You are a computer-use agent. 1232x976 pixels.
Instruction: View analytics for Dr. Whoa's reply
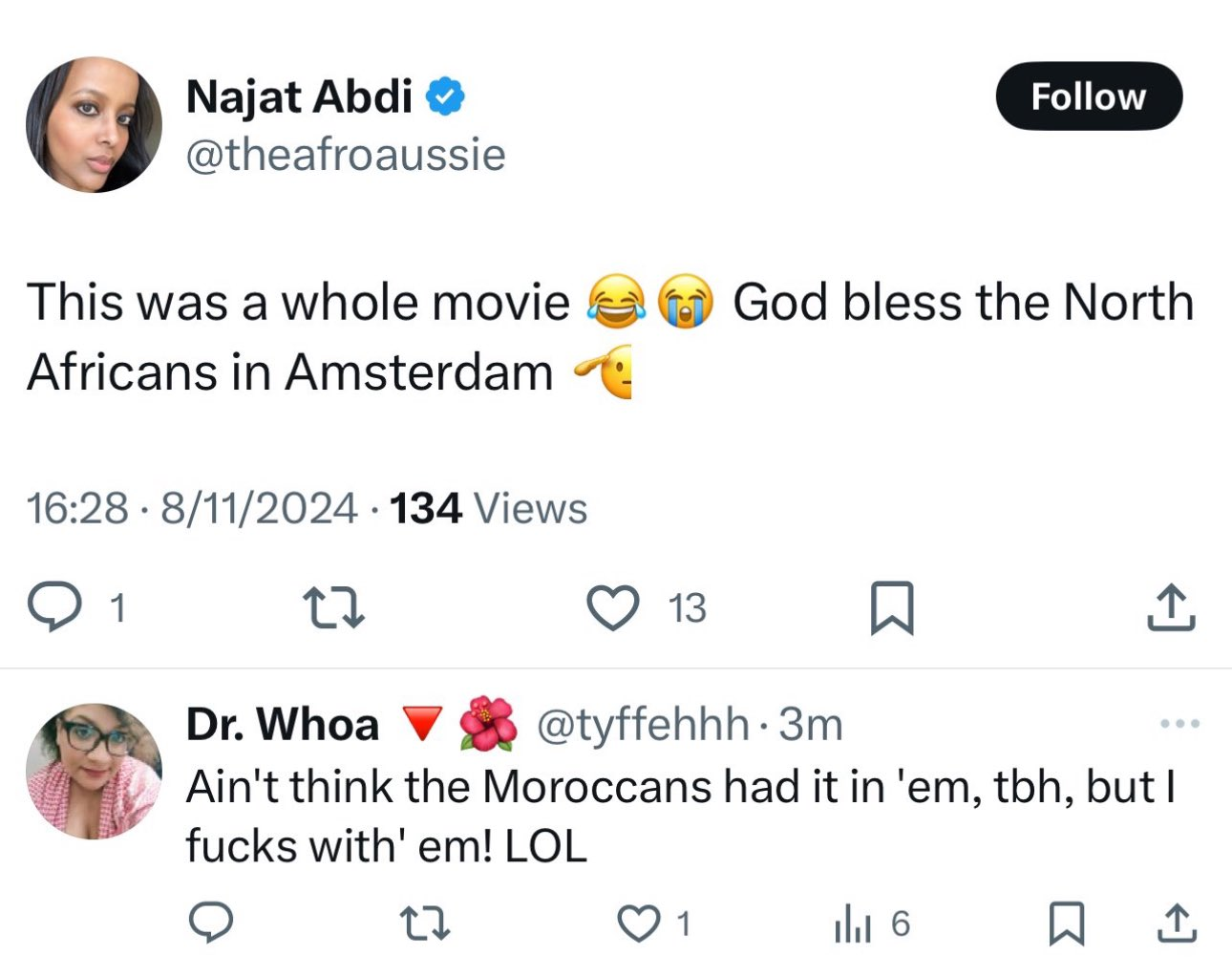click(850, 923)
